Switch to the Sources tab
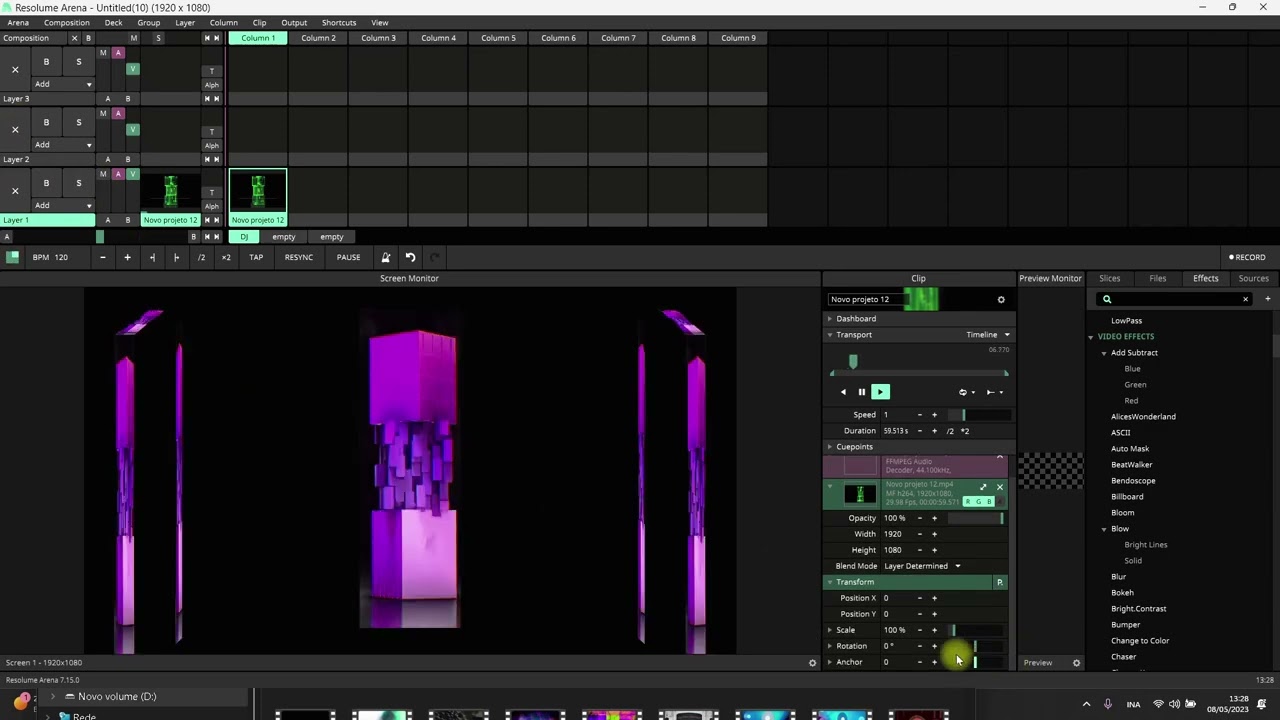Image resolution: width=1280 pixels, height=720 pixels. (1253, 278)
